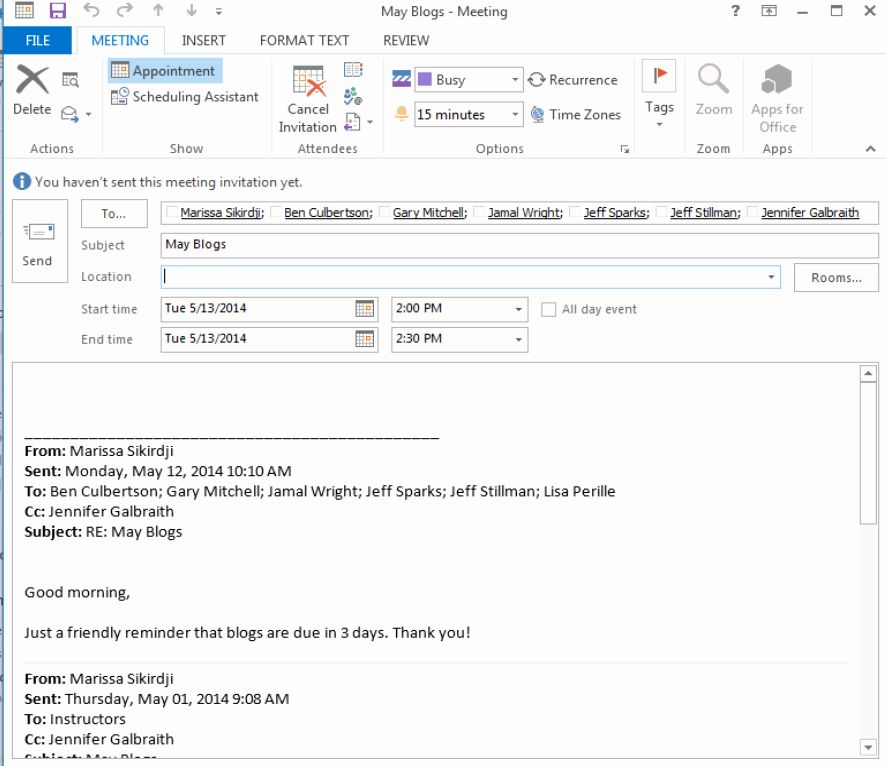Viewport: 886px width, 766px height.
Task: Open Scheduling Assistant
Action: click(x=185, y=97)
